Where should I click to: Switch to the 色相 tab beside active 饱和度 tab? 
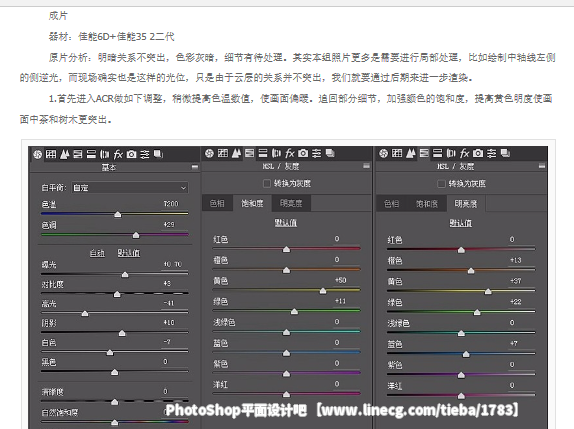[x=217, y=203]
